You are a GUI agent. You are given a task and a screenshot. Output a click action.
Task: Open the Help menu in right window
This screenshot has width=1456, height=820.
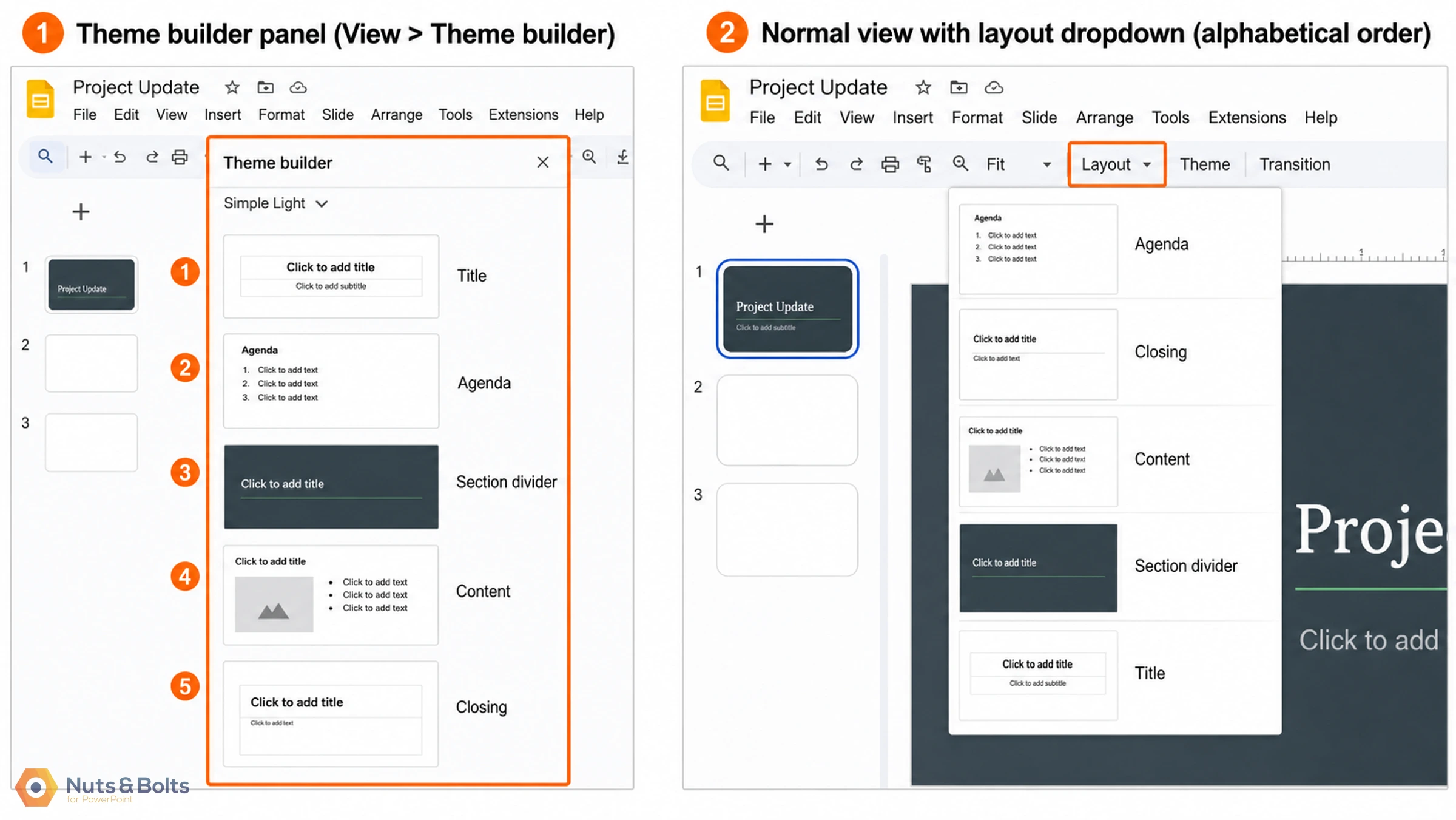coord(1321,117)
